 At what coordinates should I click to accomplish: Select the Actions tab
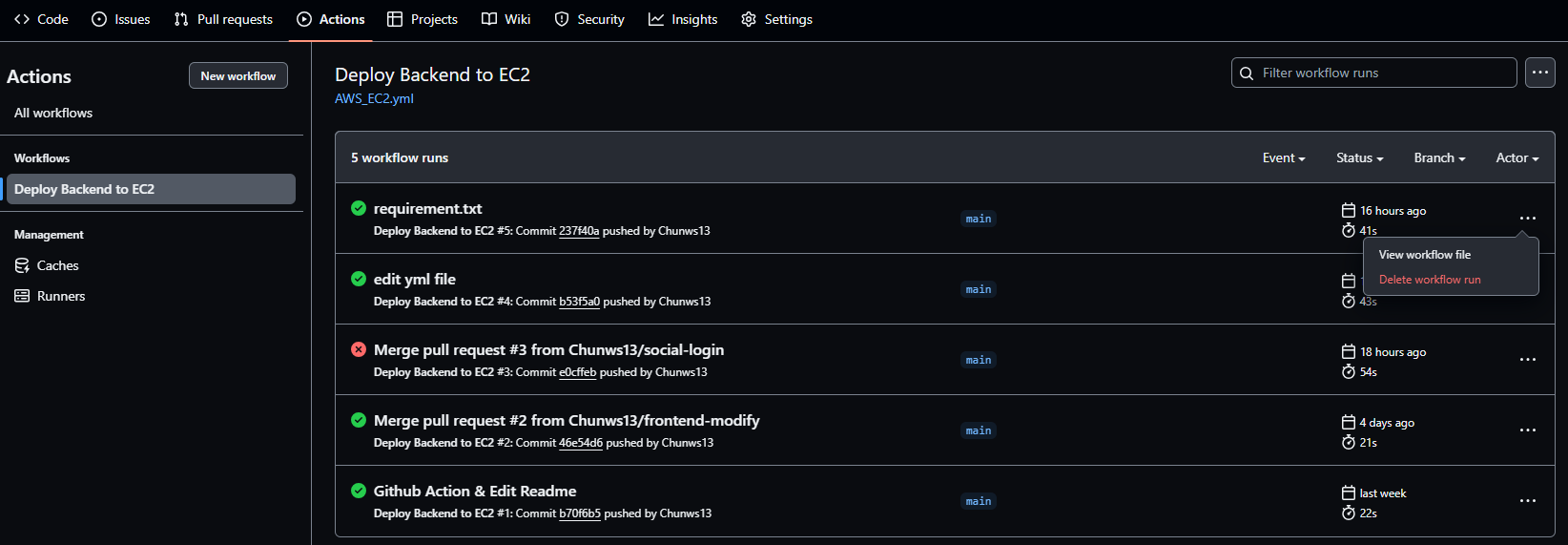click(x=331, y=19)
